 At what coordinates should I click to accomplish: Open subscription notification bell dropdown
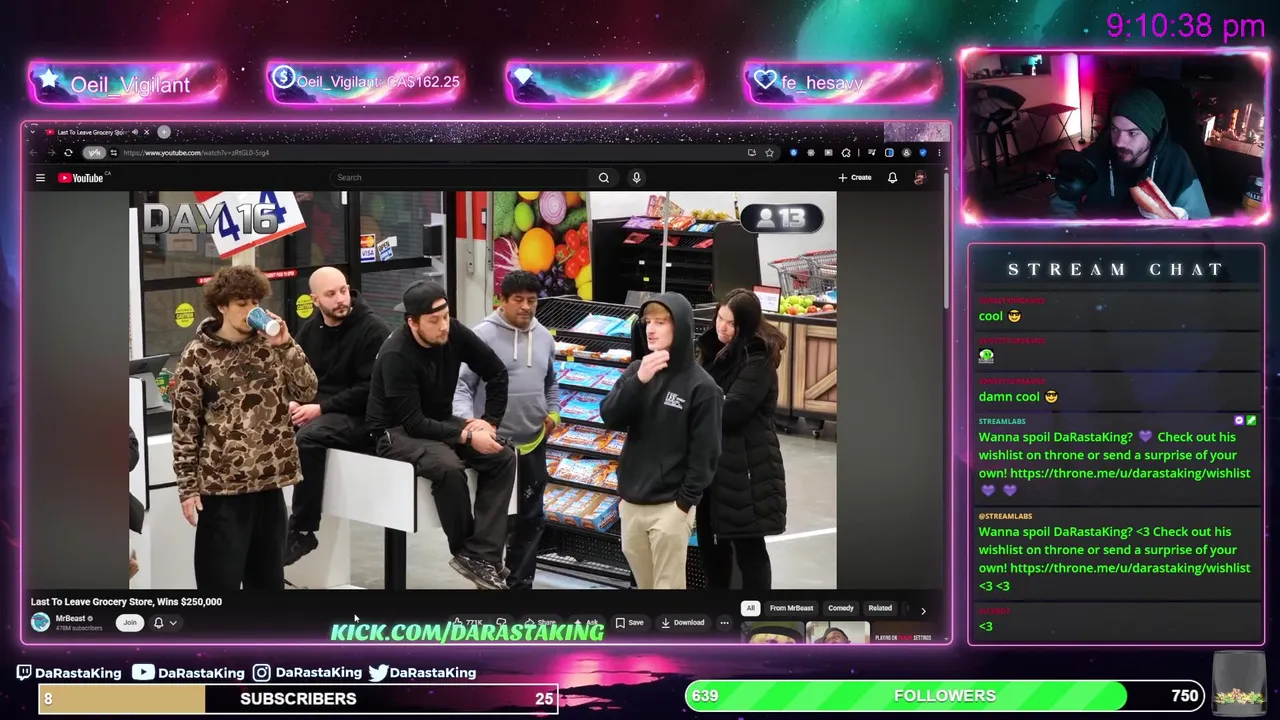click(x=165, y=622)
